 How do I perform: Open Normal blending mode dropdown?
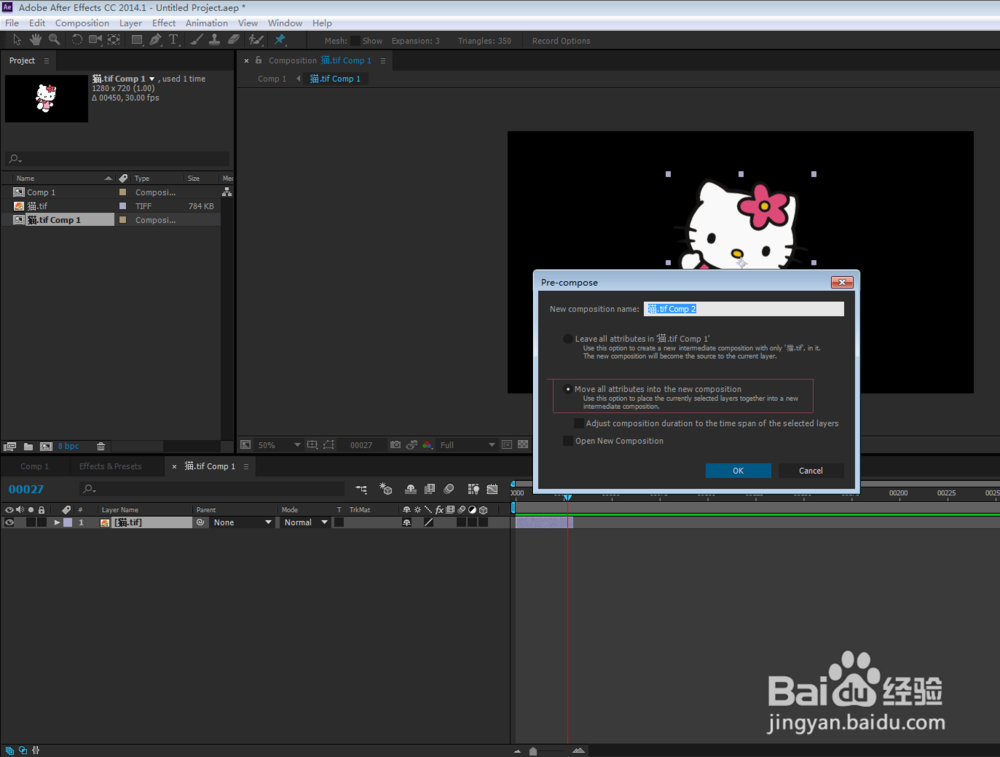click(305, 522)
